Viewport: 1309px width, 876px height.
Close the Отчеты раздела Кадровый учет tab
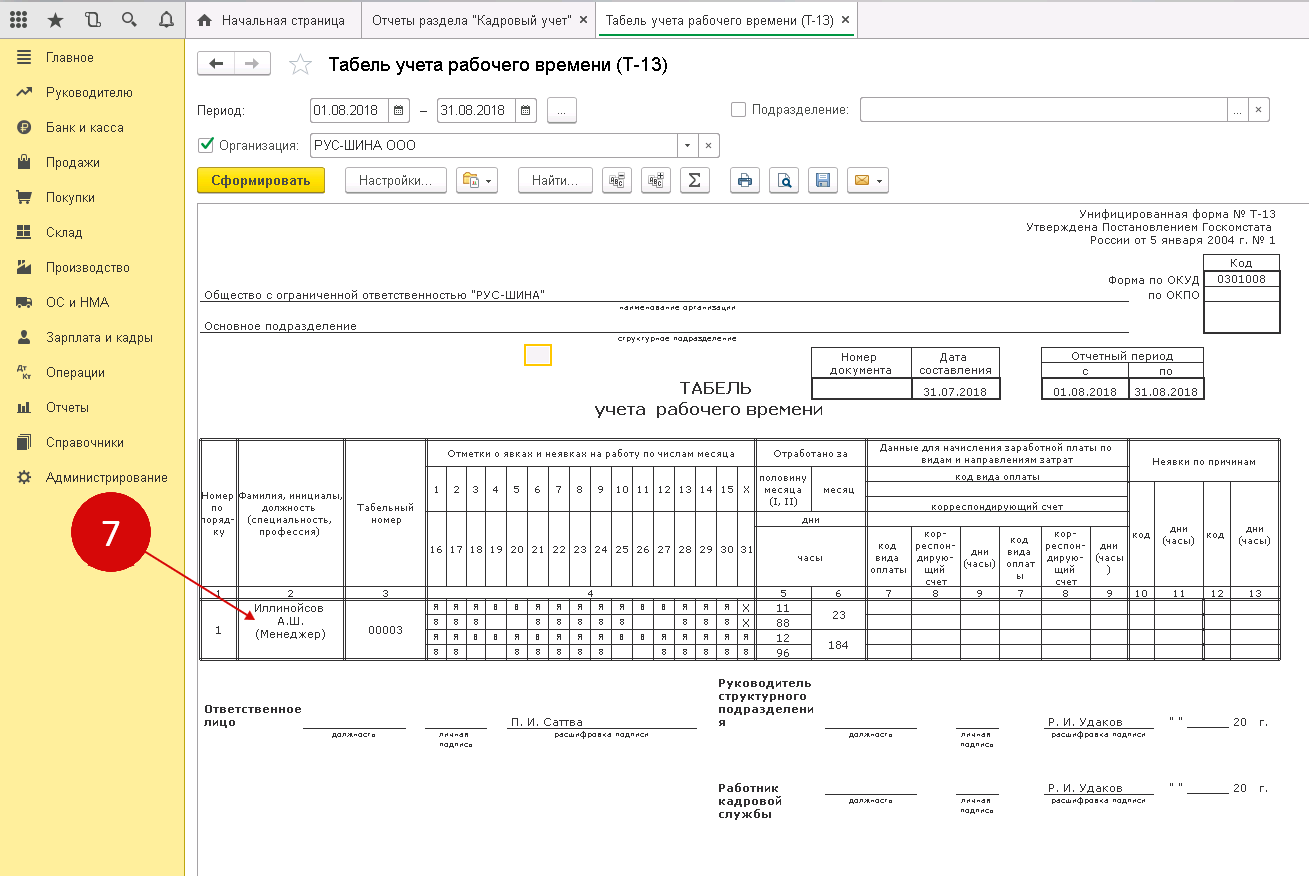tap(583, 20)
